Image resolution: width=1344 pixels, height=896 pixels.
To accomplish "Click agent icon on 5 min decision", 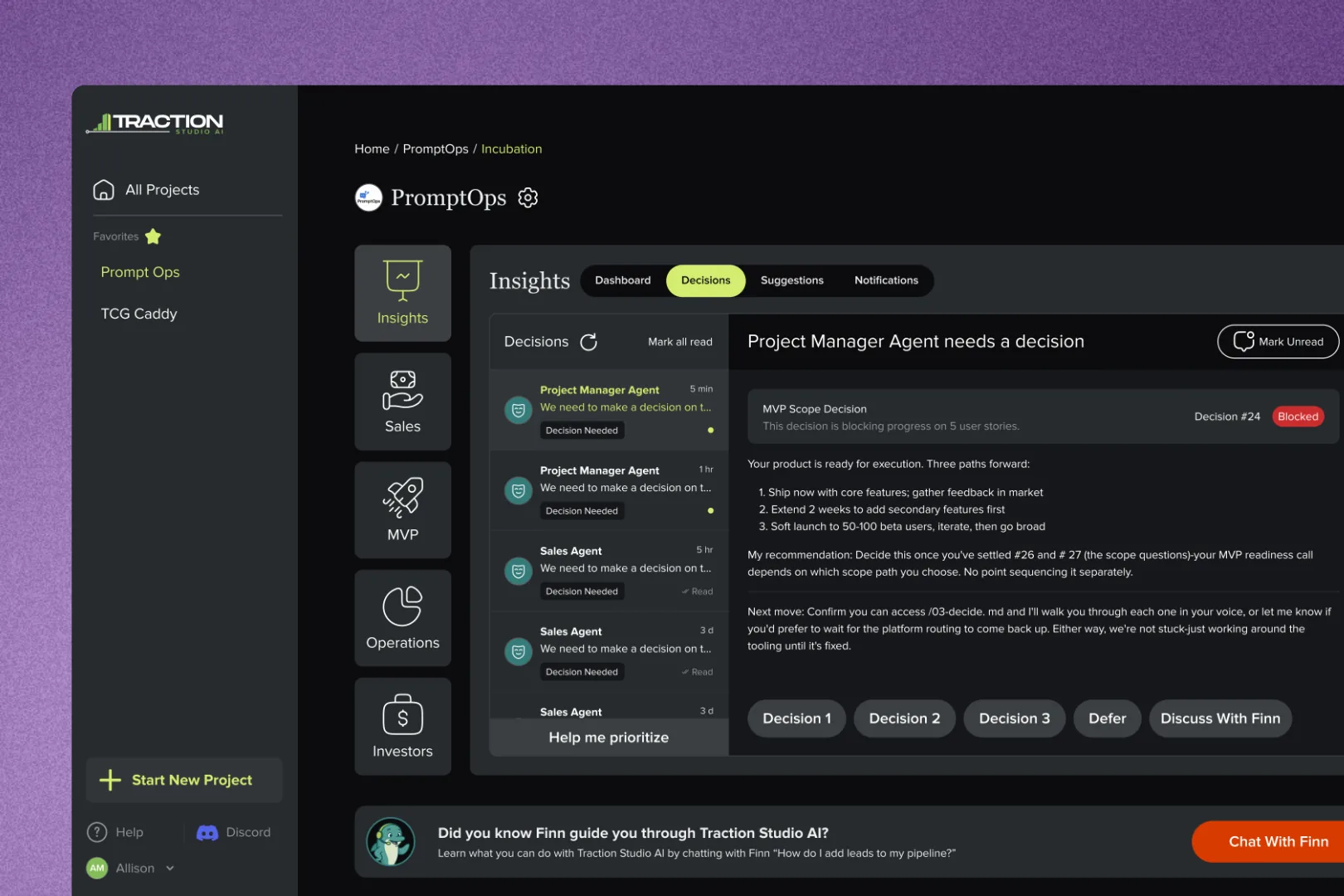I will 519,410.
